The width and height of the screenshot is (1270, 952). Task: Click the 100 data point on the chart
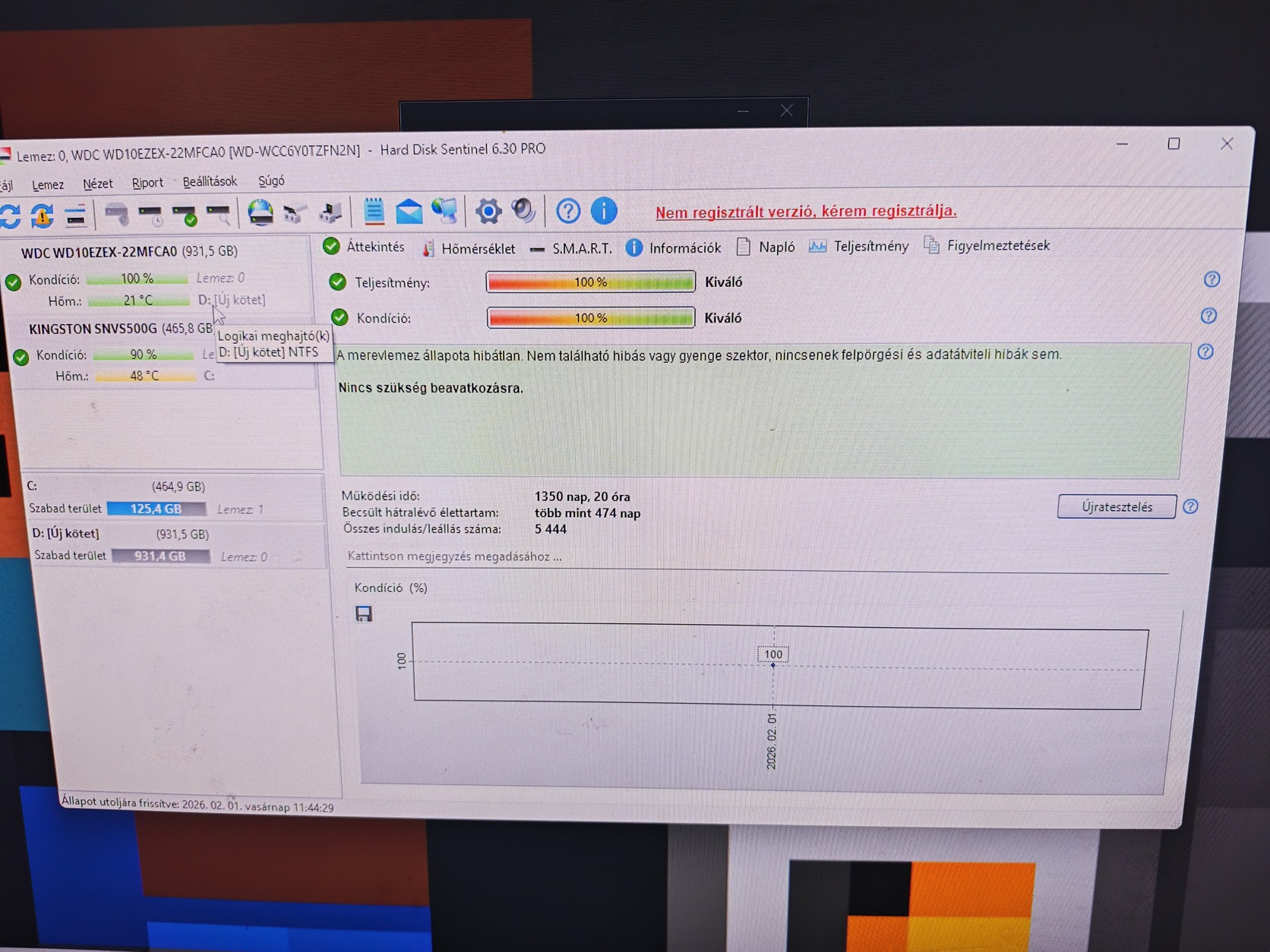[x=773, y=665]
